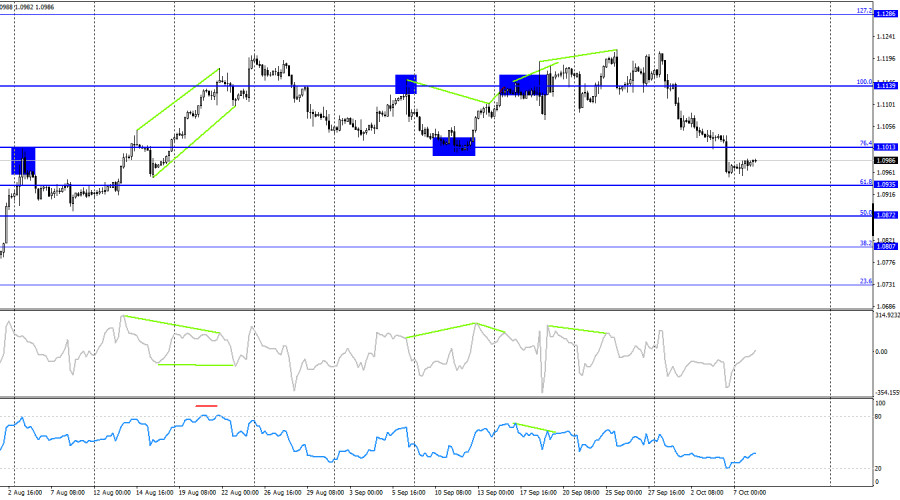Click the 3 Sep 00:00 date label
The height and width of the screenshot is (500, 900).
point(366,493)
